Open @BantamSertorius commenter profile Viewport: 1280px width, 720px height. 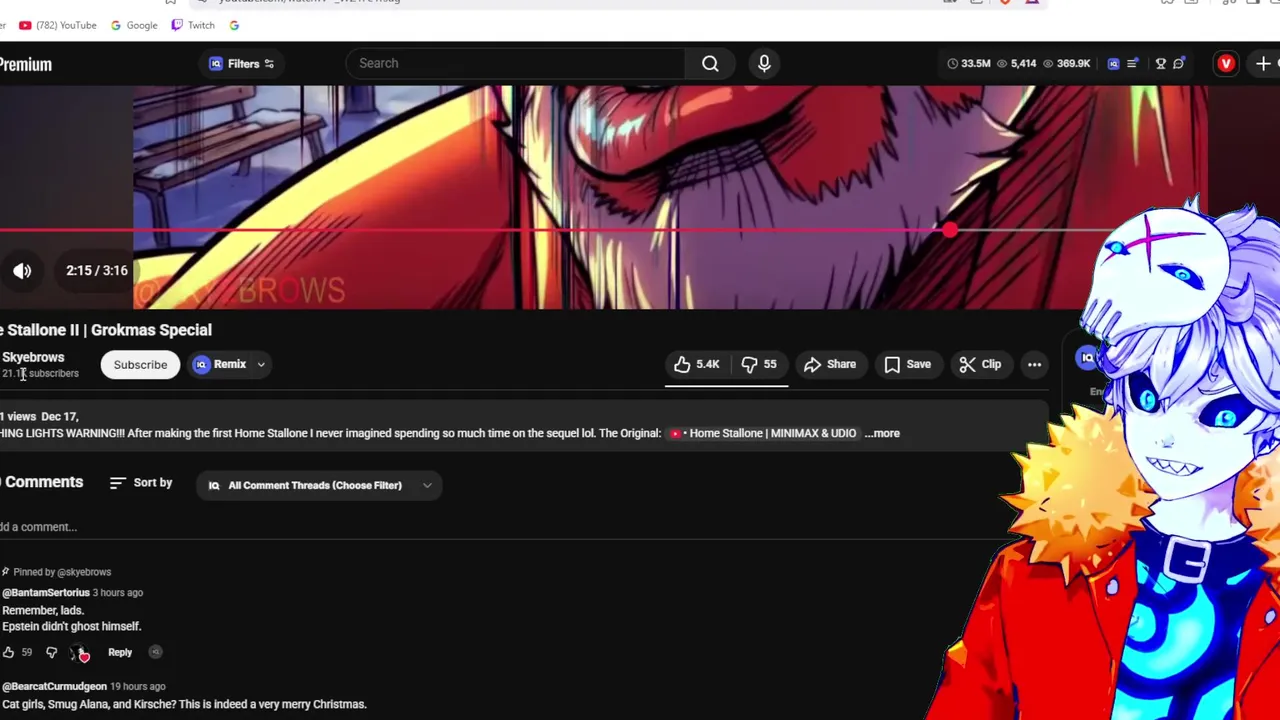[46, 593]
